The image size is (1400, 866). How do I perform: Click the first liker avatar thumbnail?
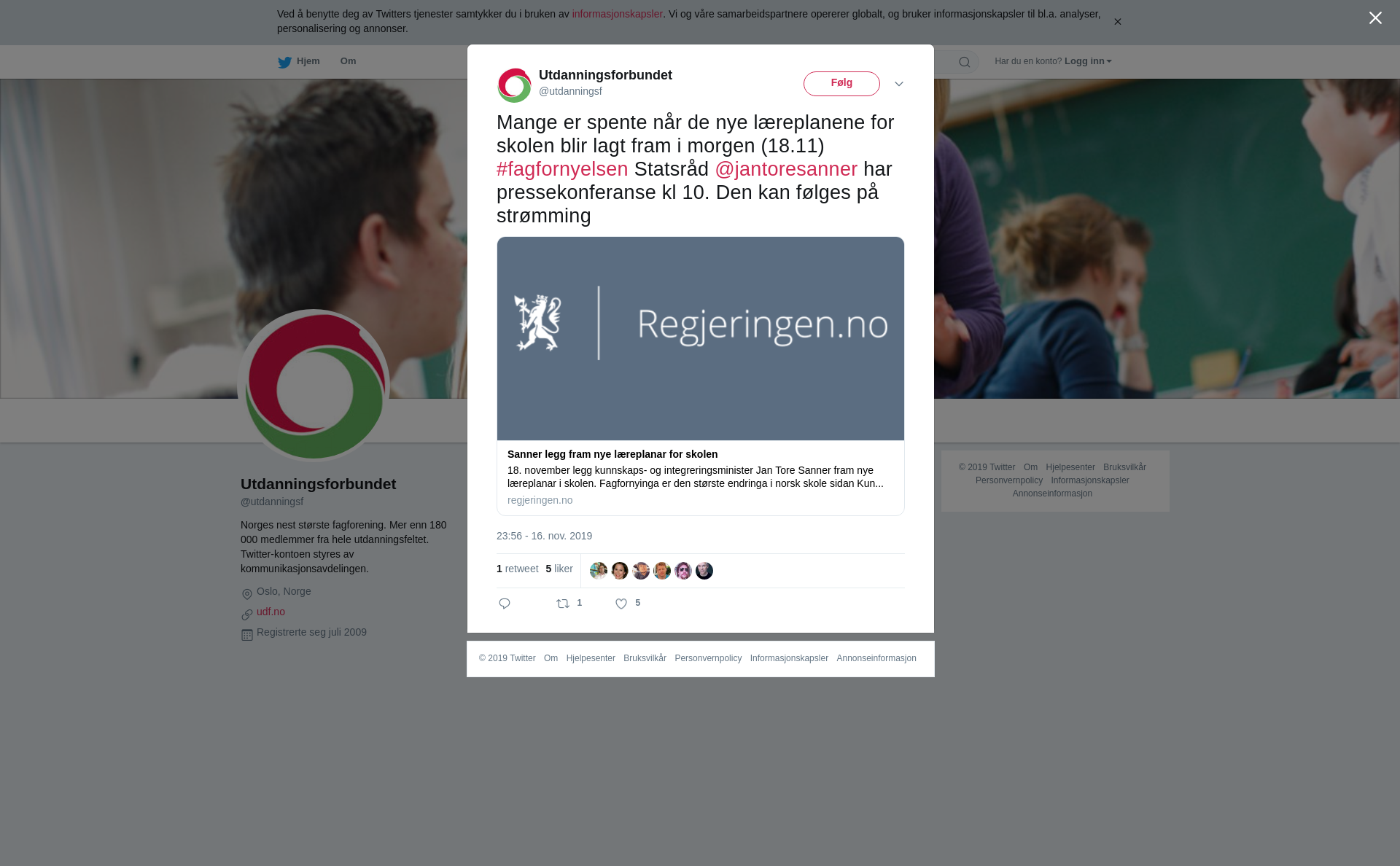(599, 571)
